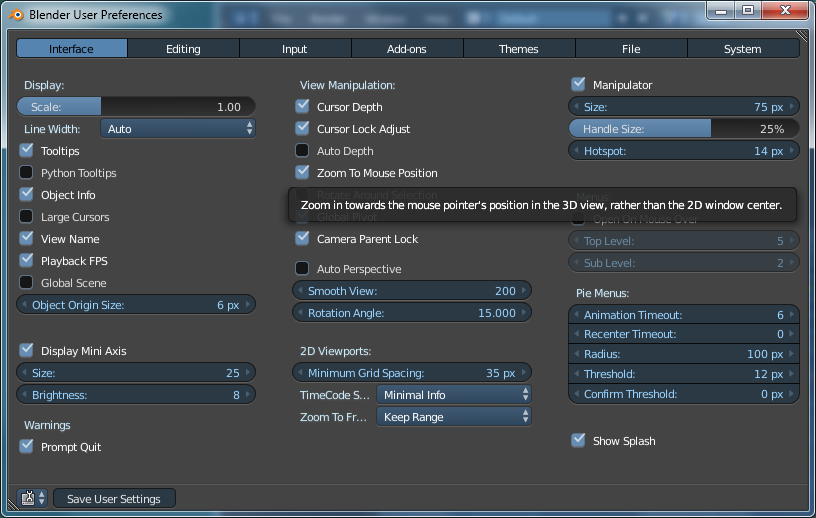Adjust the Handle Size slider

point(684,129)
